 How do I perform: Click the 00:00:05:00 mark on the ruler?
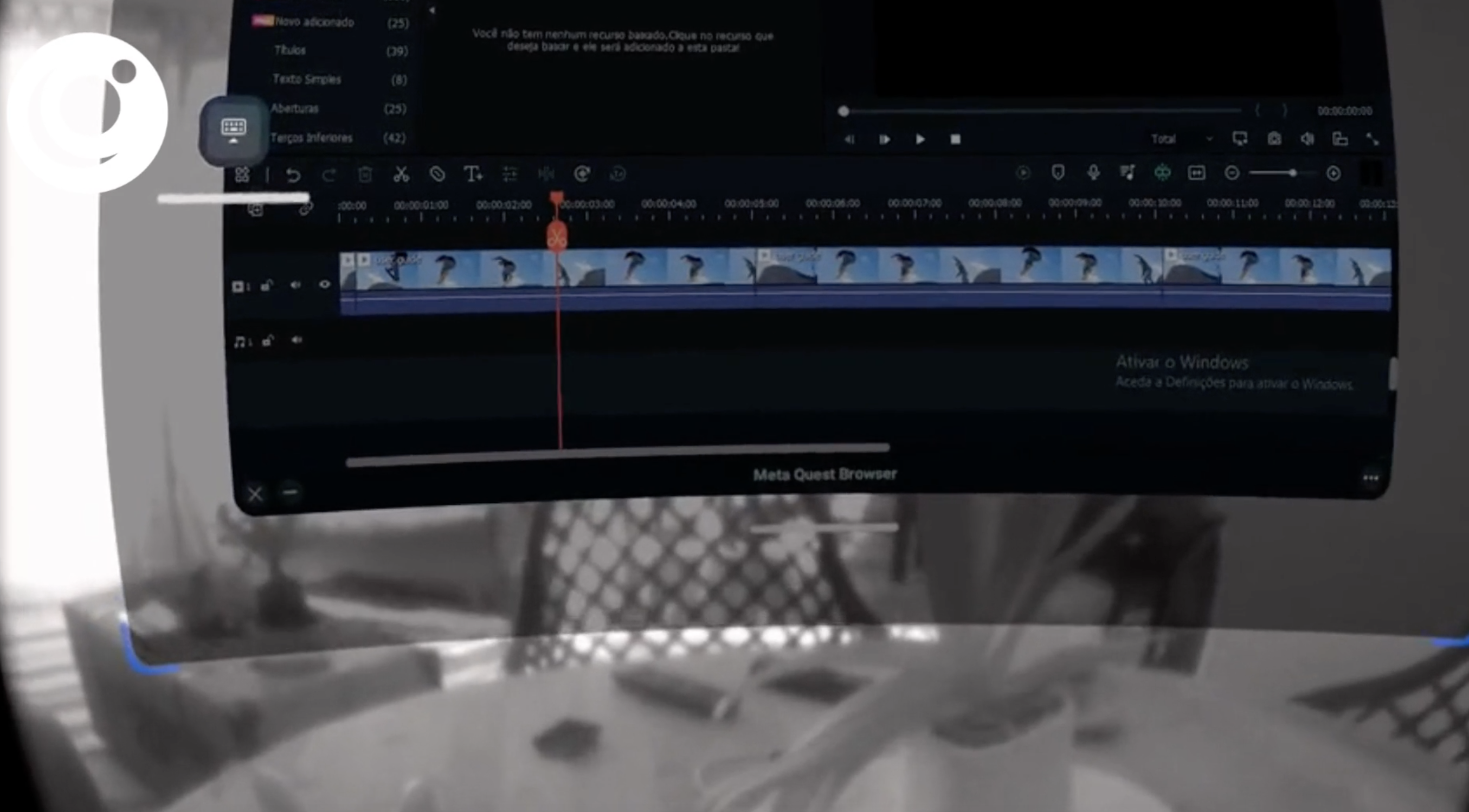coord(752,204)
